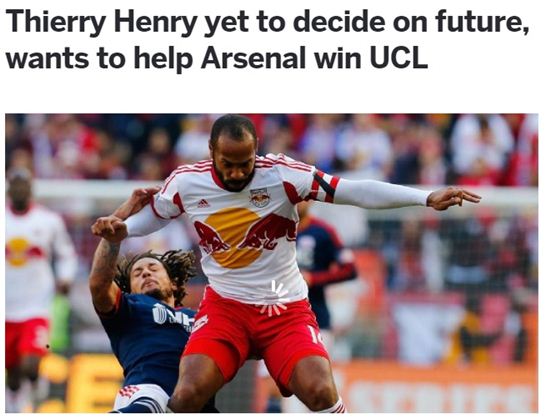Click the sponsor logo on the navy jersey
Image resolution: width=550 pixels, height=419 pixels.
coord(173,316)
